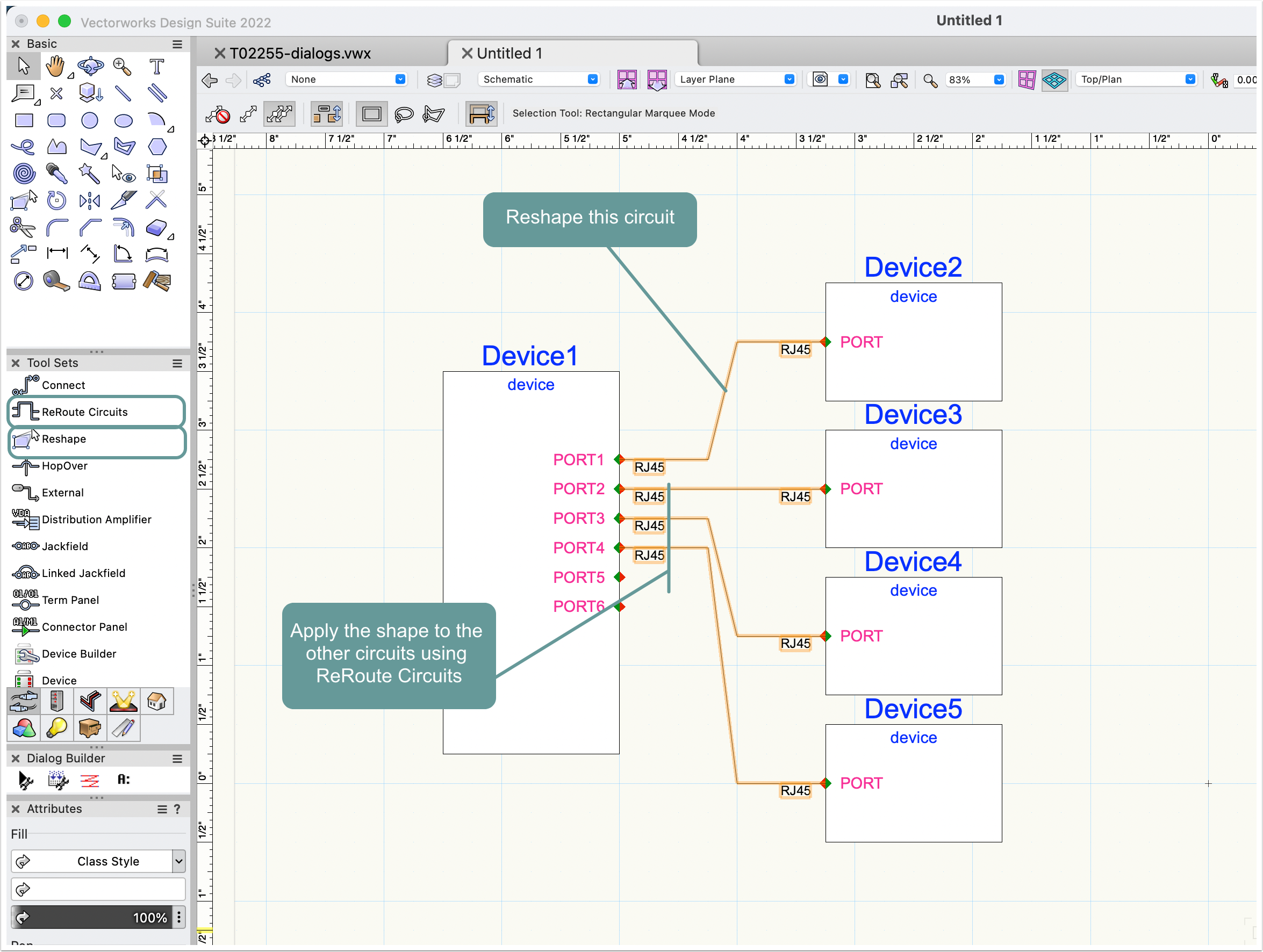Choose the HopOver tool
Image resolution: width=1263 pixels, height=952 pixels.
click(x=64, y=466)
